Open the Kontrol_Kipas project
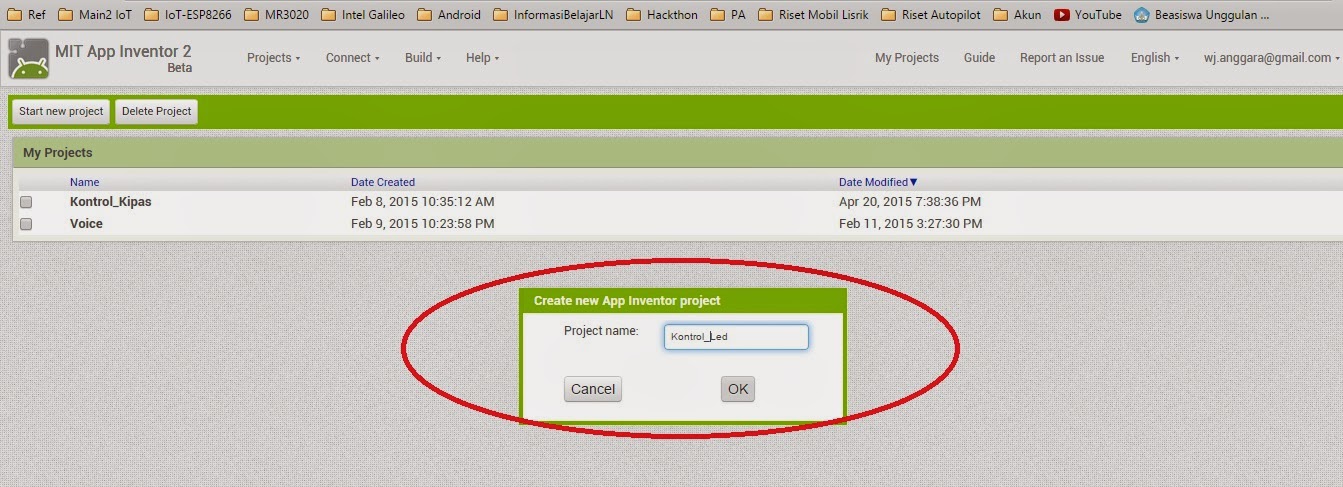The image size is (1343, 487). [x=111, y=202]
